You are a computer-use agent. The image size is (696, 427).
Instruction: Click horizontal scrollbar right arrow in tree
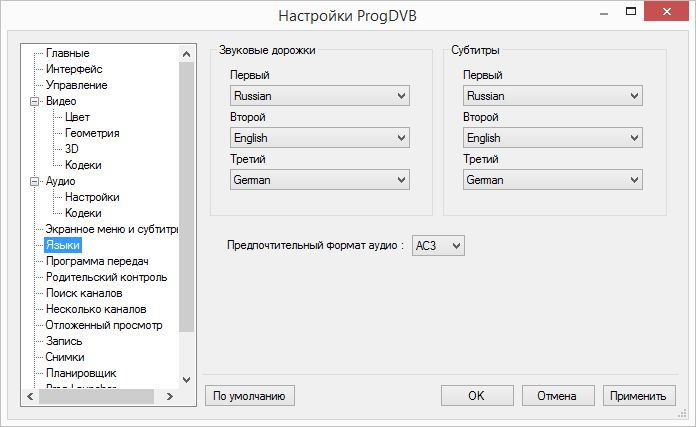coord(171,397)
